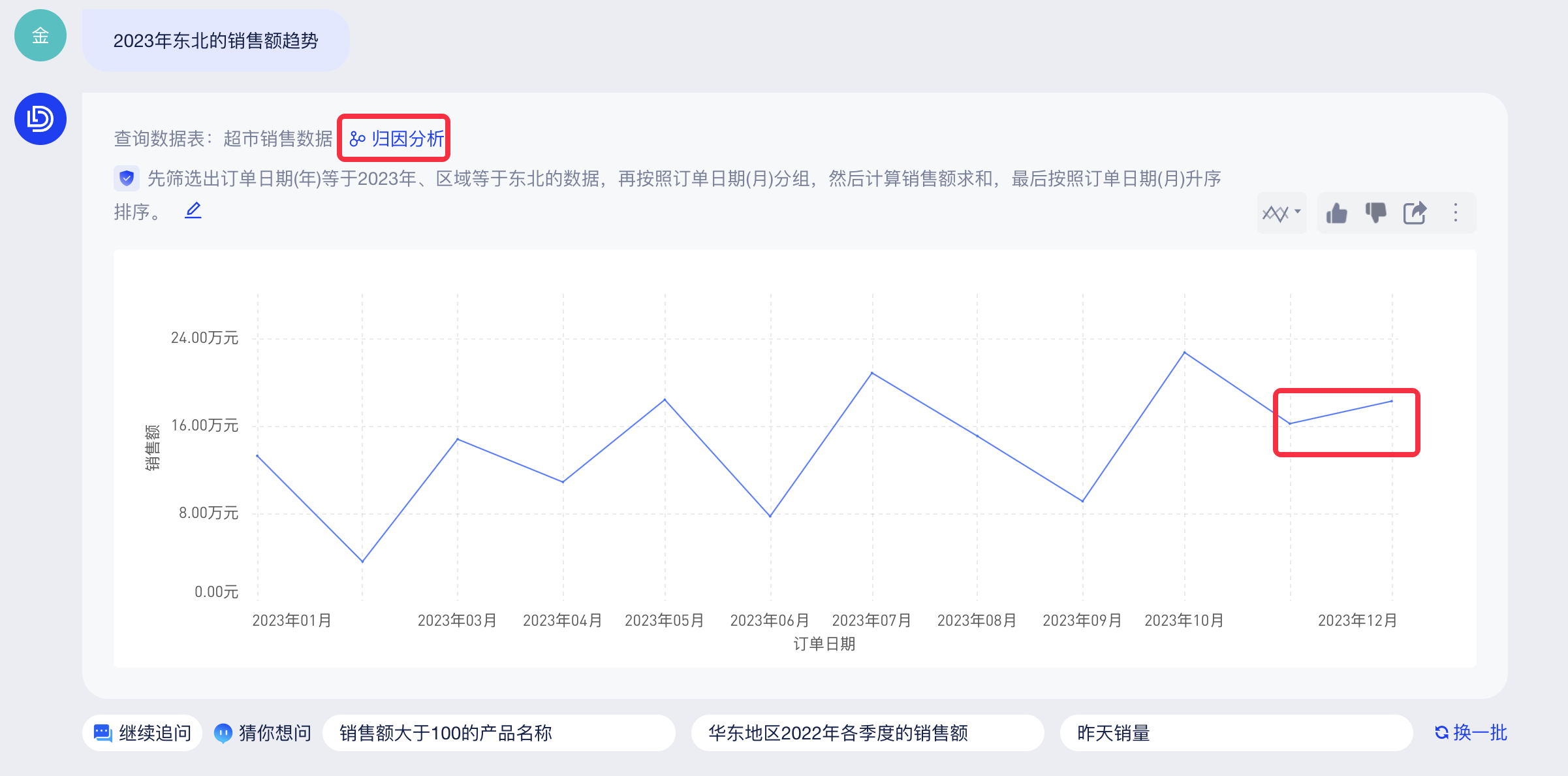Viewport: 1568px width, 776px height.
Task: Click the 2023年12月 line data point
Action: [1392, 401]
